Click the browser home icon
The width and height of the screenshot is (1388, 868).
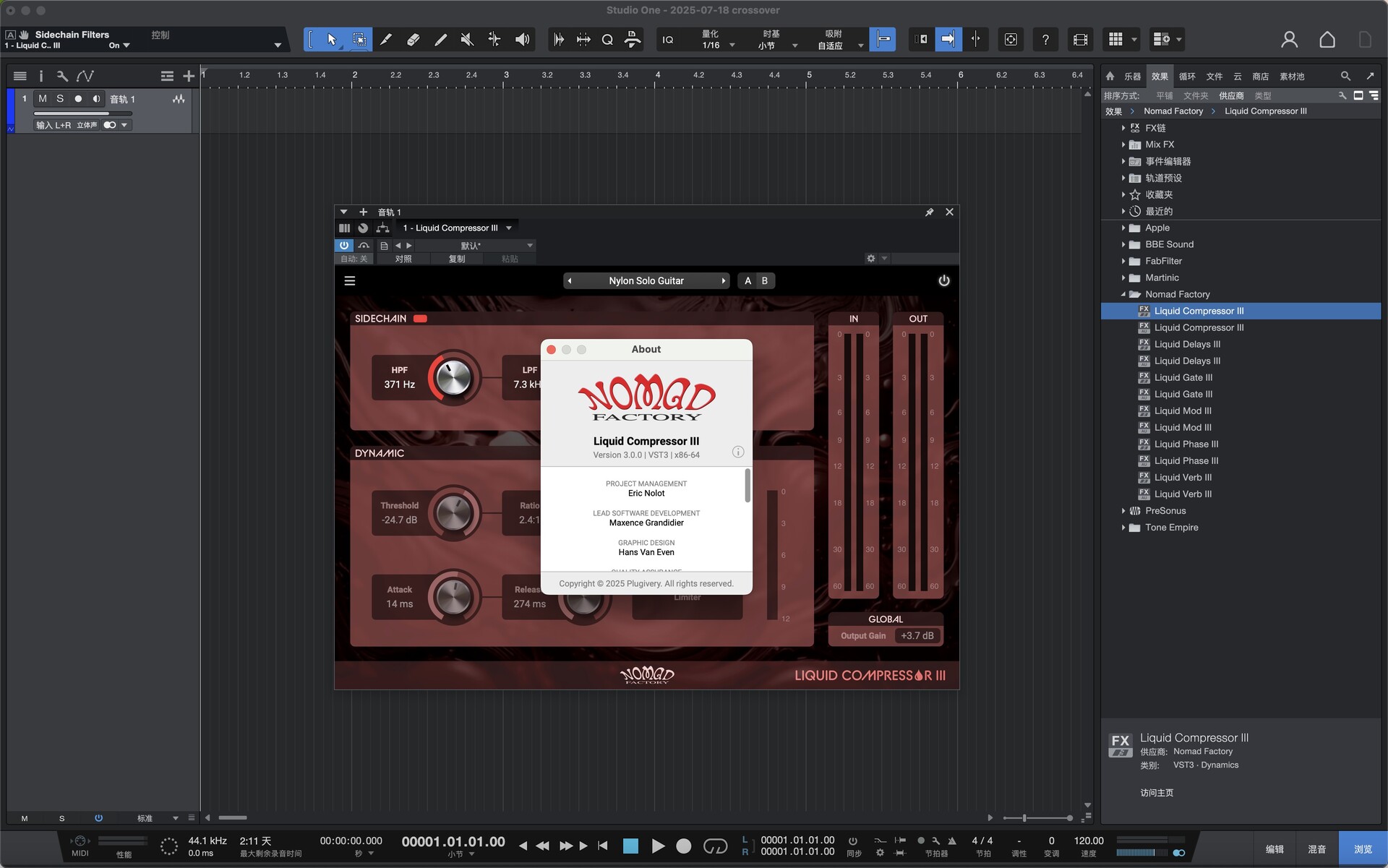pyautogui.click(x=1110, y=76)
